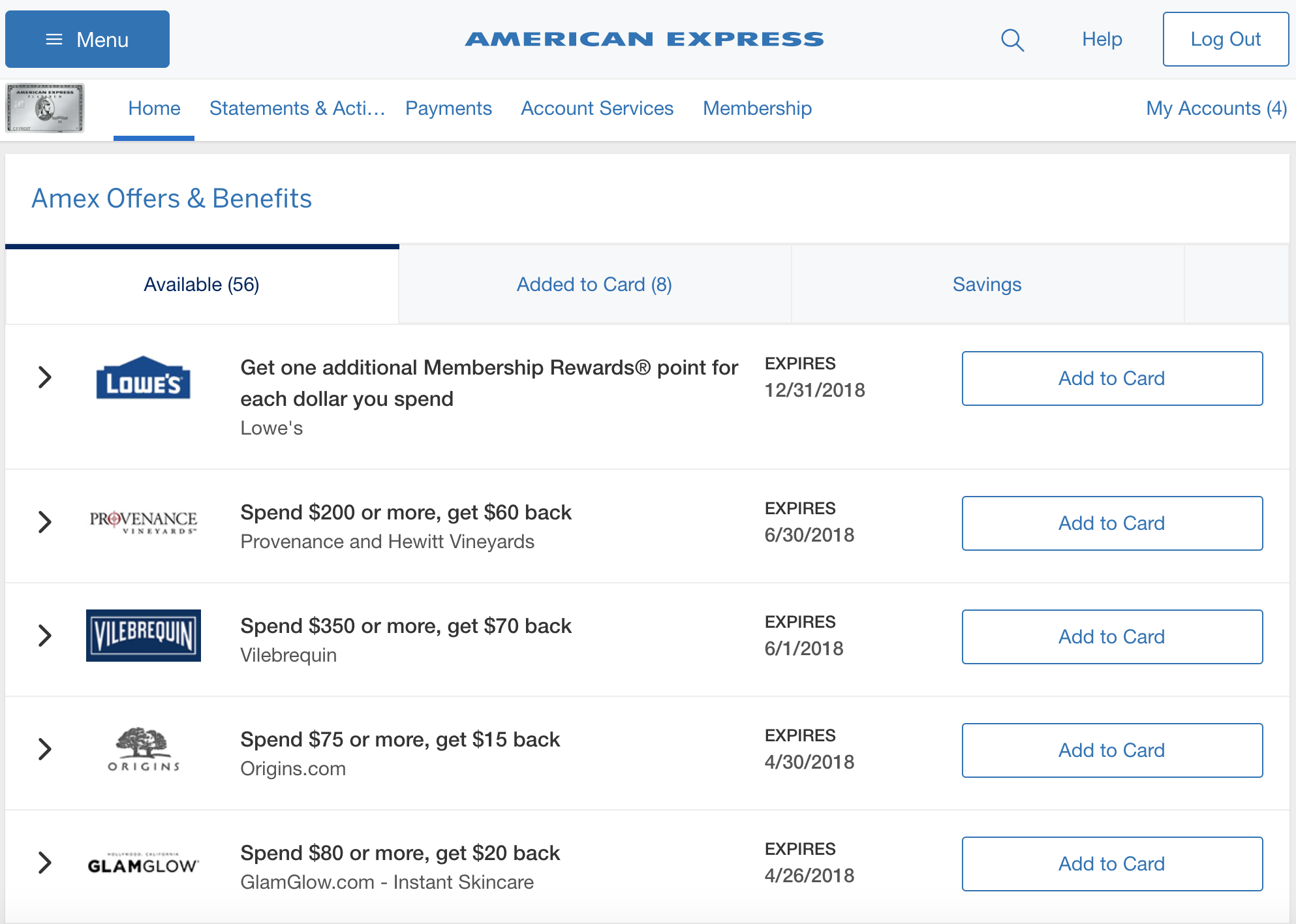1296x924 pixels.
Task: Click the 'Origins.com' merchant name
Action: tap(293, 769)
